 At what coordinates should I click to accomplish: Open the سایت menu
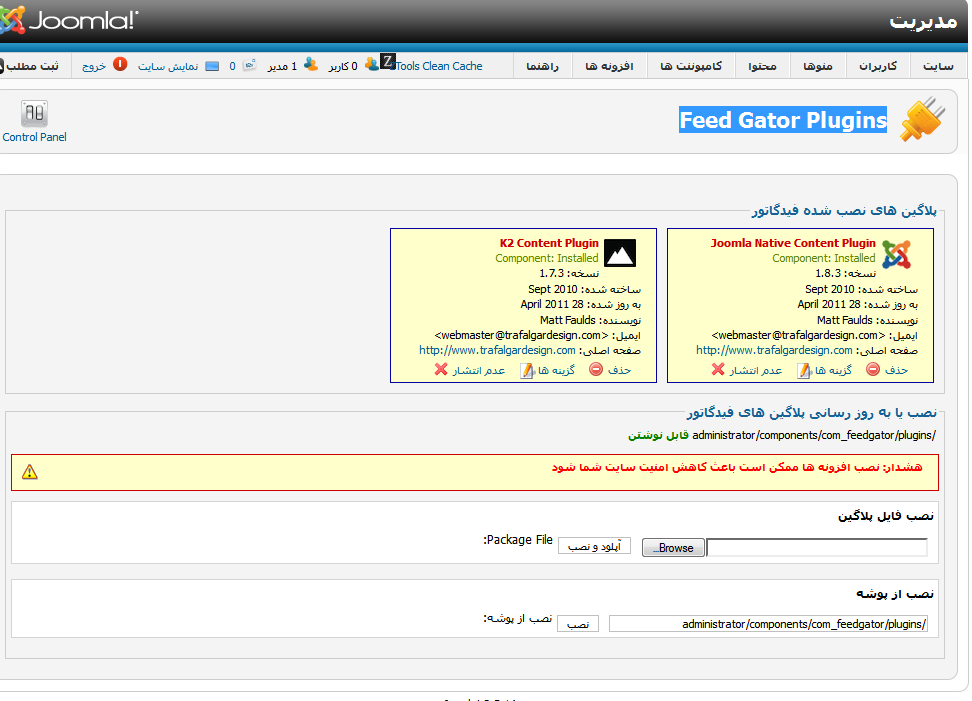[938, 66]
